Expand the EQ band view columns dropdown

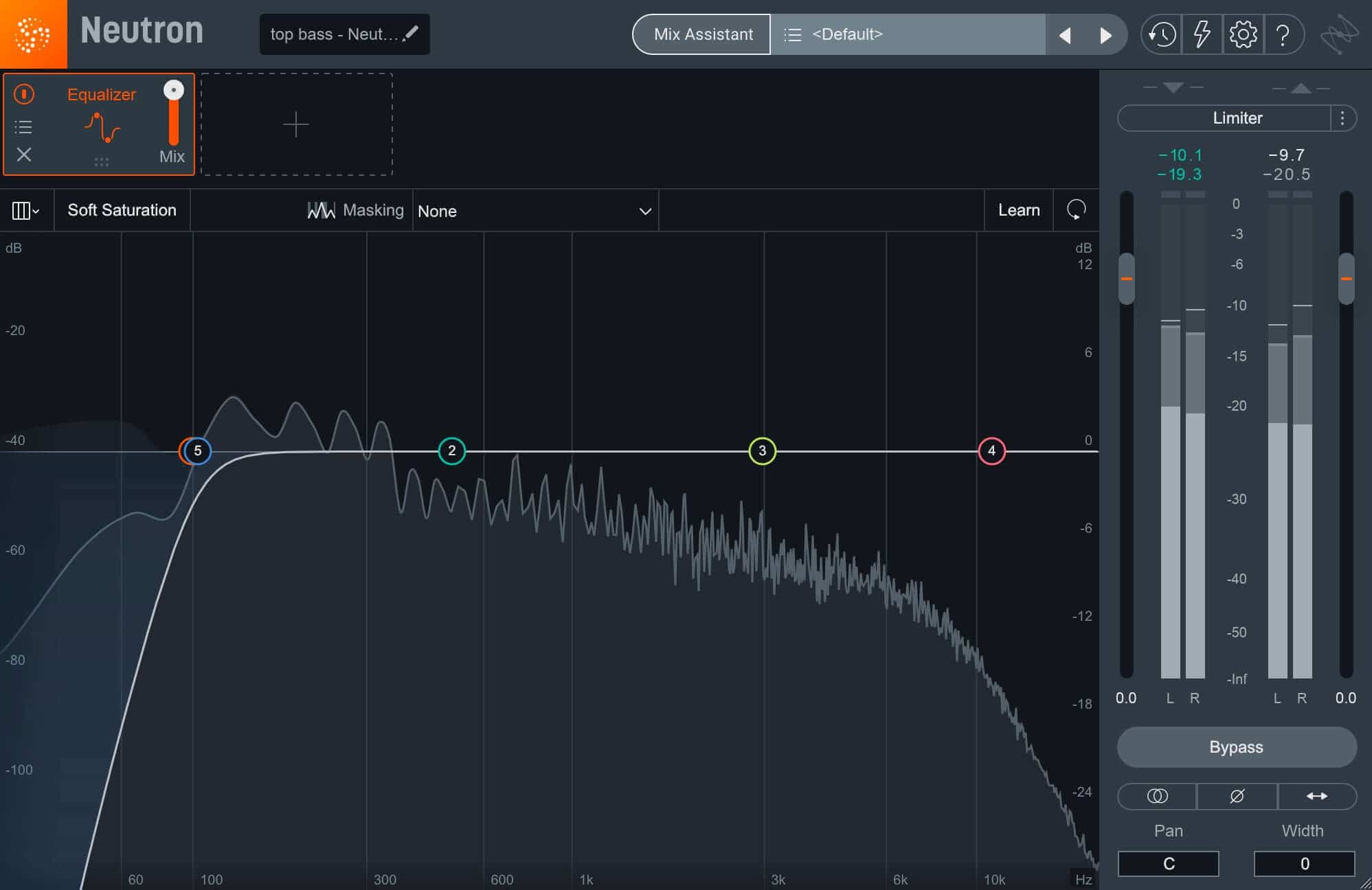coord(25,210)
